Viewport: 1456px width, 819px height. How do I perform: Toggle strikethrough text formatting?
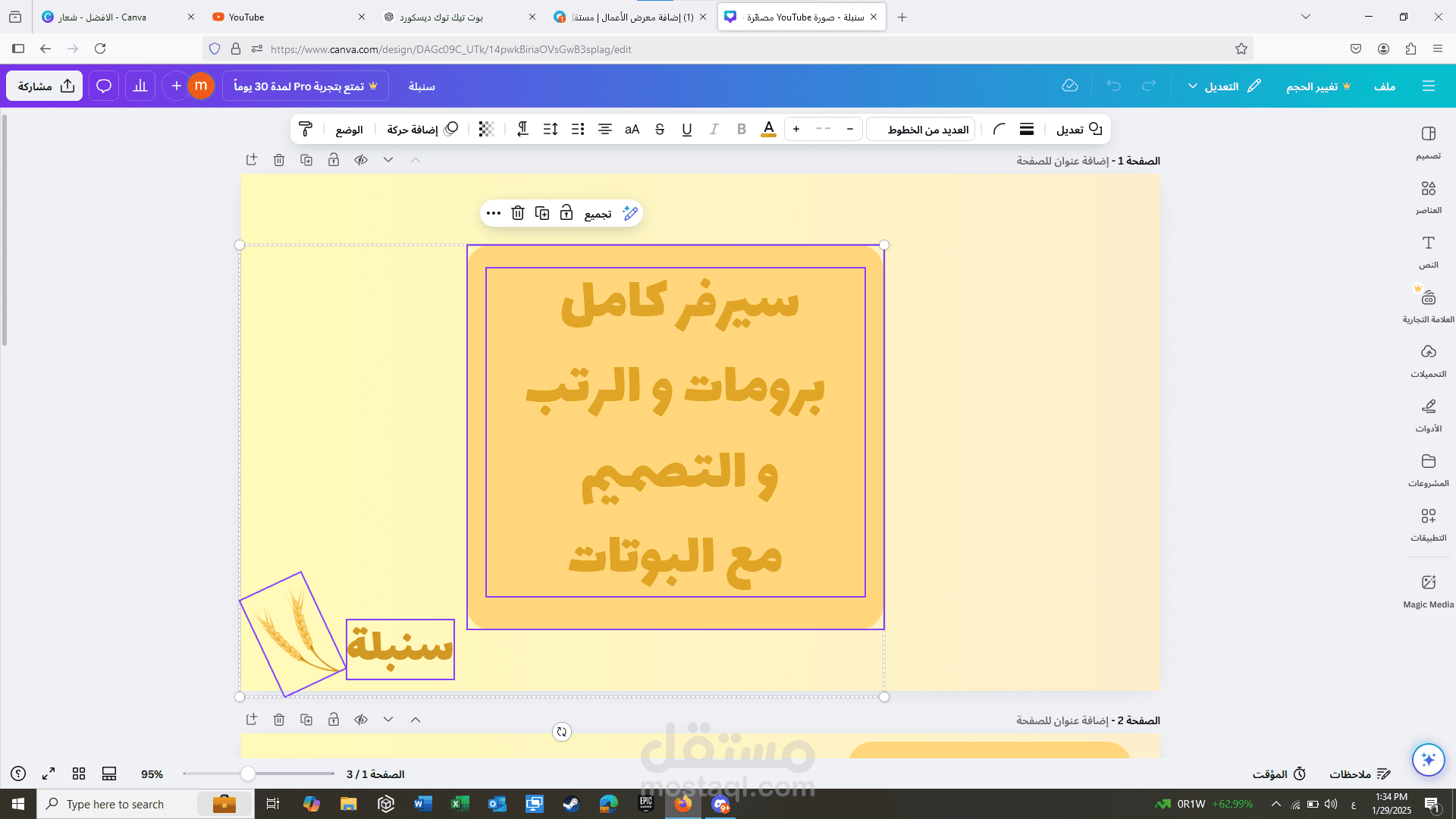(x=660, y=129)
